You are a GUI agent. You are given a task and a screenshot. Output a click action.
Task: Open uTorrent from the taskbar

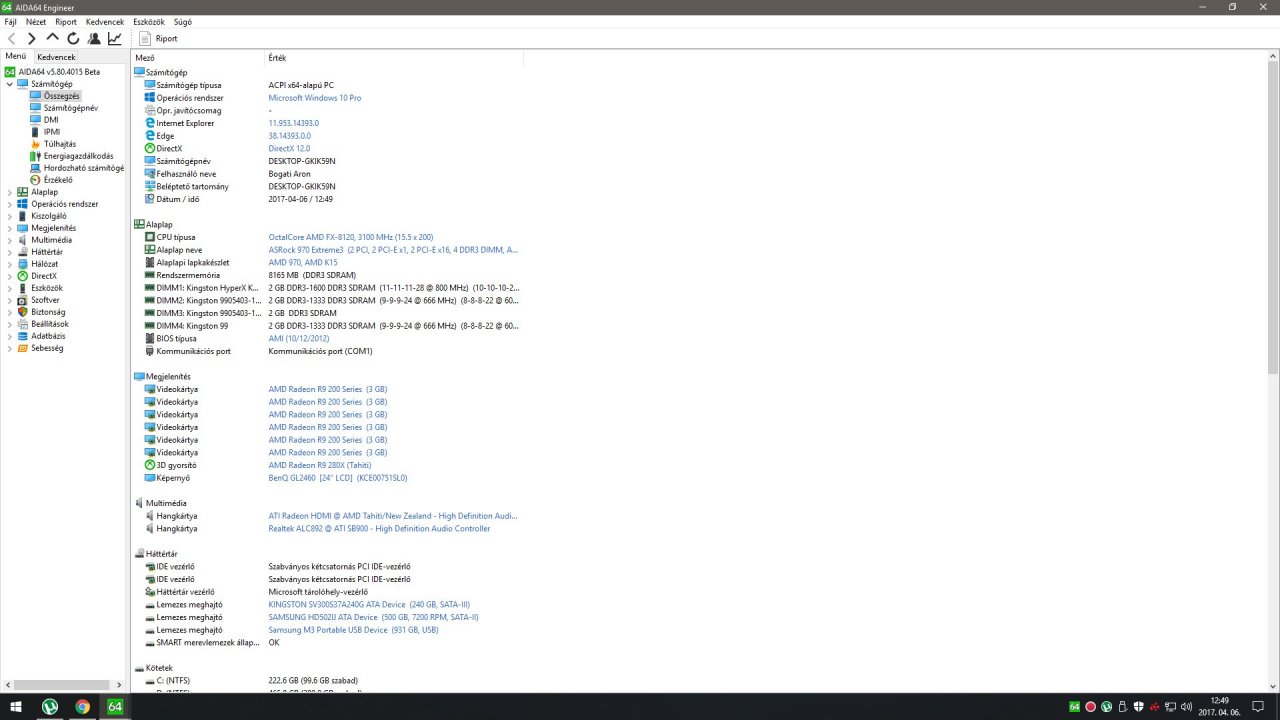[x=50, y=706]
